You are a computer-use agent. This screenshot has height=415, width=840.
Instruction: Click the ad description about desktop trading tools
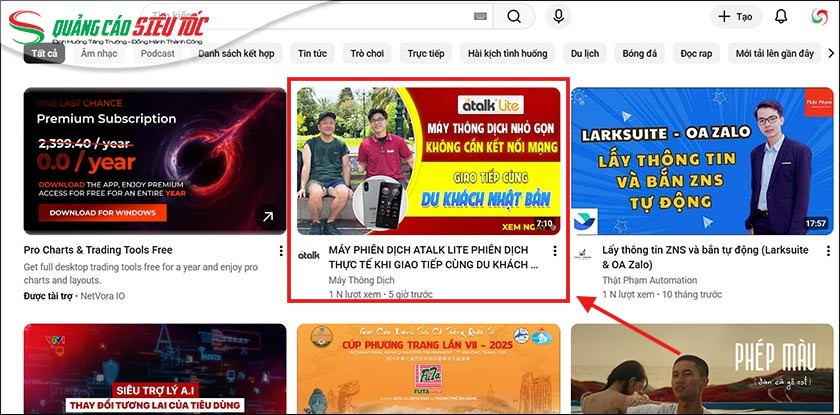[141, 274]
